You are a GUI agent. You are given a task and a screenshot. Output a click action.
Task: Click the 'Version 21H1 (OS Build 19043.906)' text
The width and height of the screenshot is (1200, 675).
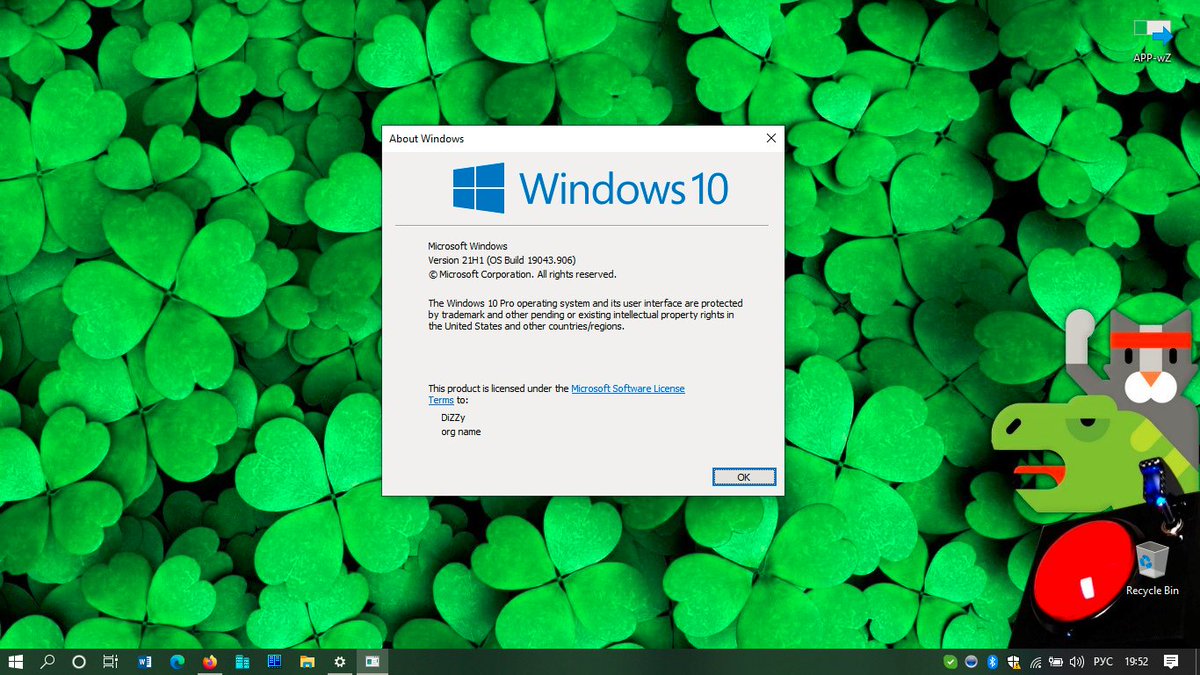[502, 260]
